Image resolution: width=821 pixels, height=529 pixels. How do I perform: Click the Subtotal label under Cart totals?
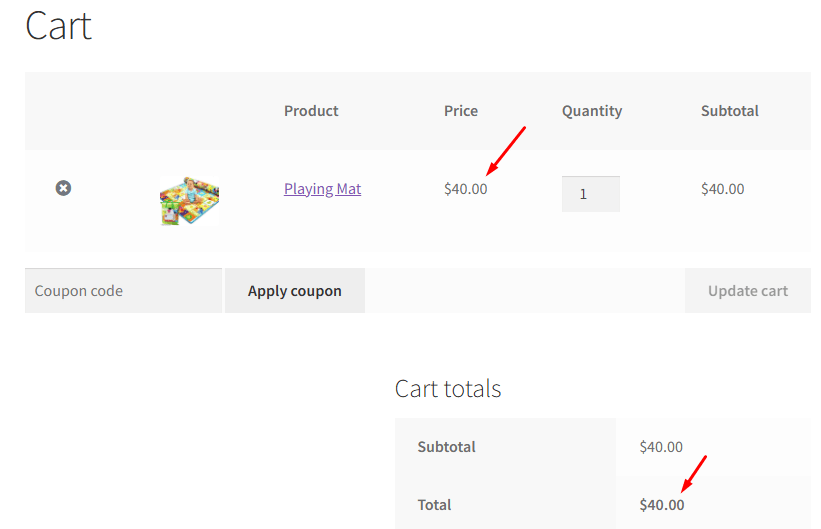(x=446, y=447)
